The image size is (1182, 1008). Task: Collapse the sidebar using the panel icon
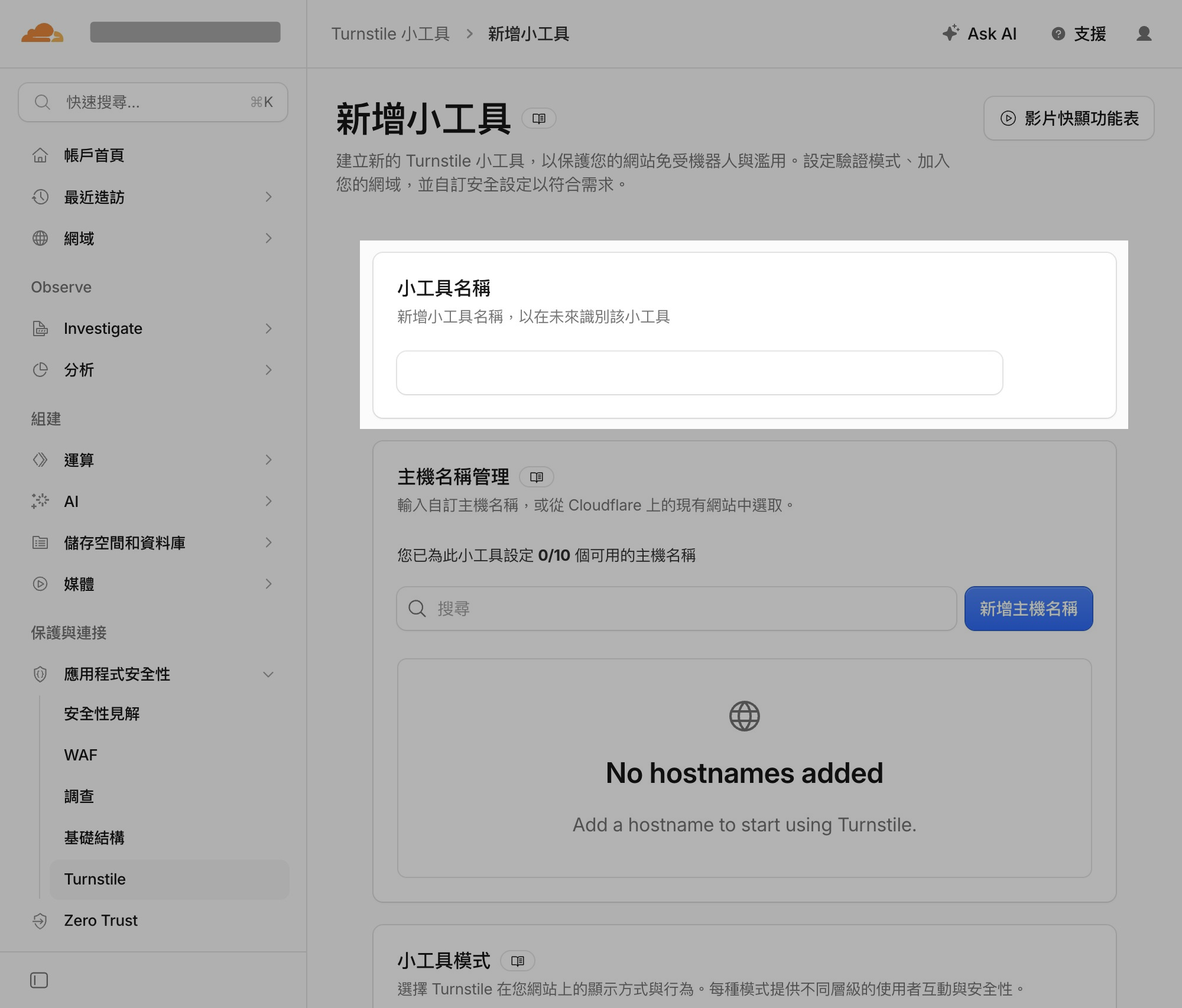39,980
